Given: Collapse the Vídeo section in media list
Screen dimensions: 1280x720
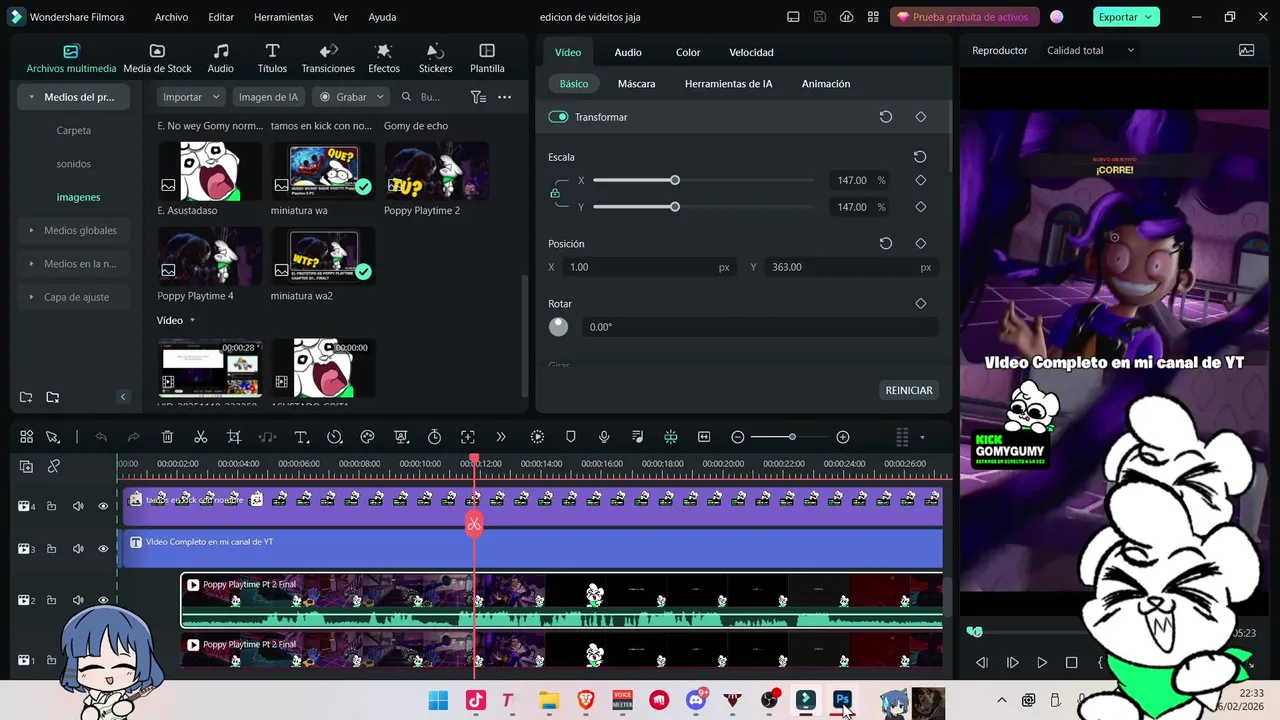Looking at the screenshot, I should (192, 320).
